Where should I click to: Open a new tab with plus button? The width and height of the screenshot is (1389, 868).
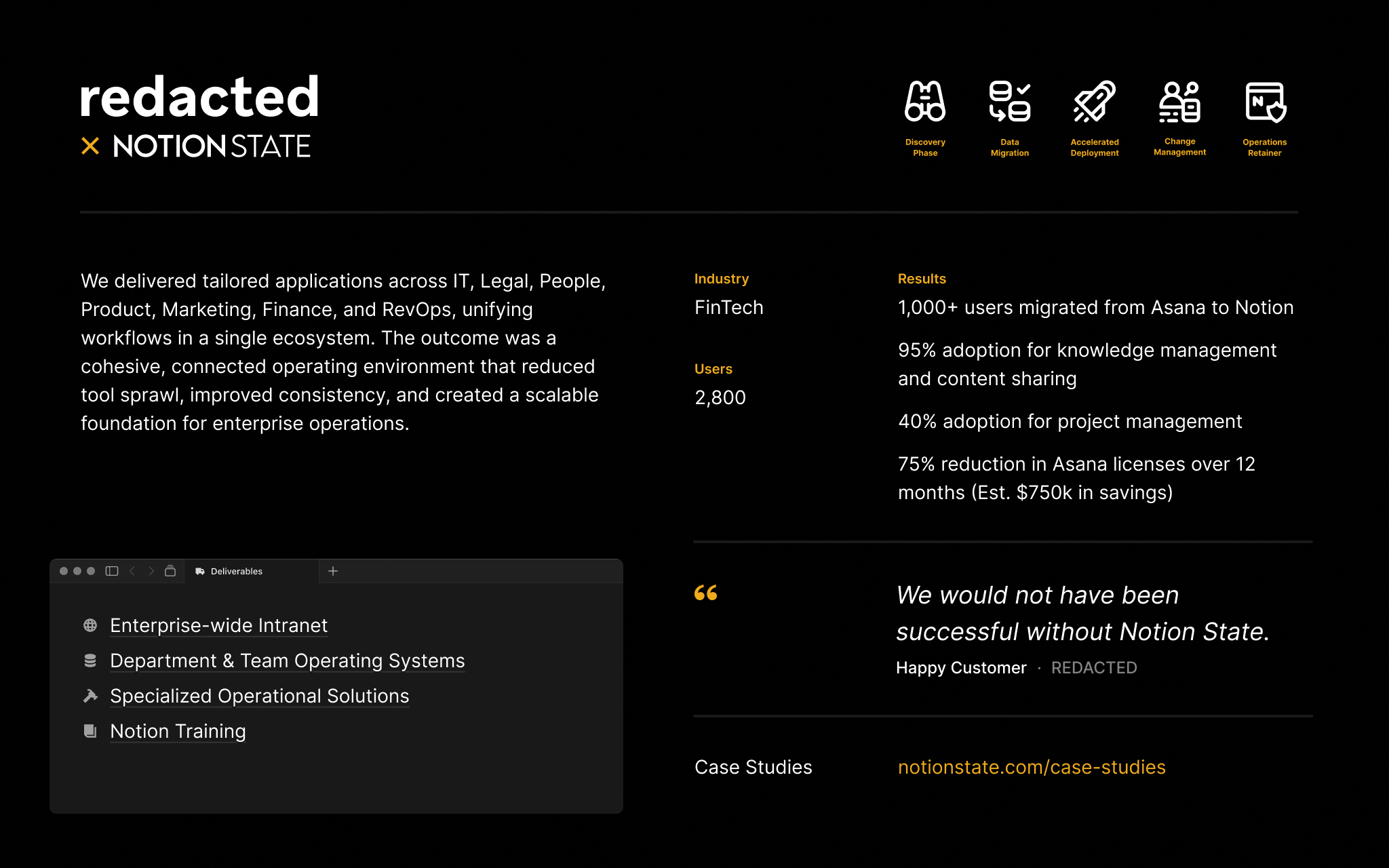pos(333,571)
